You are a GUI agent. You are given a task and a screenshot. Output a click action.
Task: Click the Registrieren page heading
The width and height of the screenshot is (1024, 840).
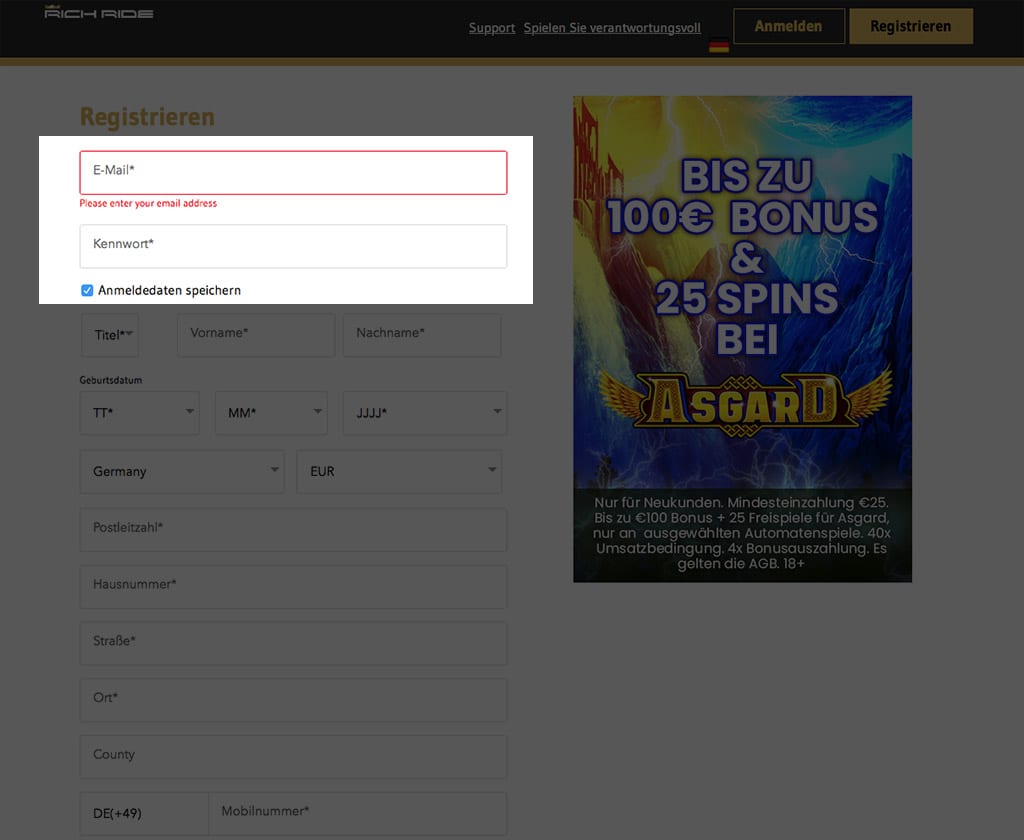[148, 117]
